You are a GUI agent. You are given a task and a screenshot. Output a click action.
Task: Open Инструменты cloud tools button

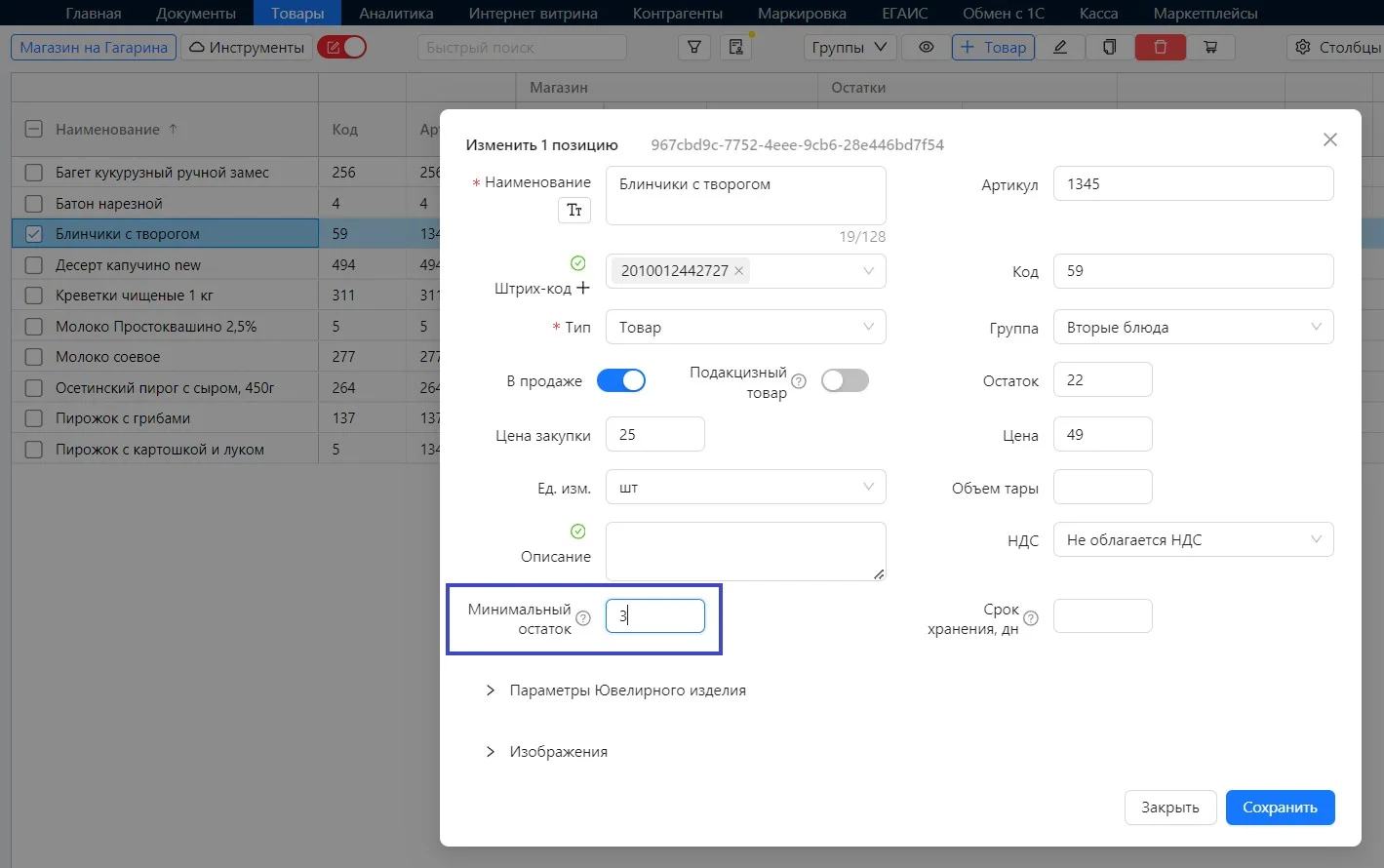pyautogui.click(x=247, y=47)
